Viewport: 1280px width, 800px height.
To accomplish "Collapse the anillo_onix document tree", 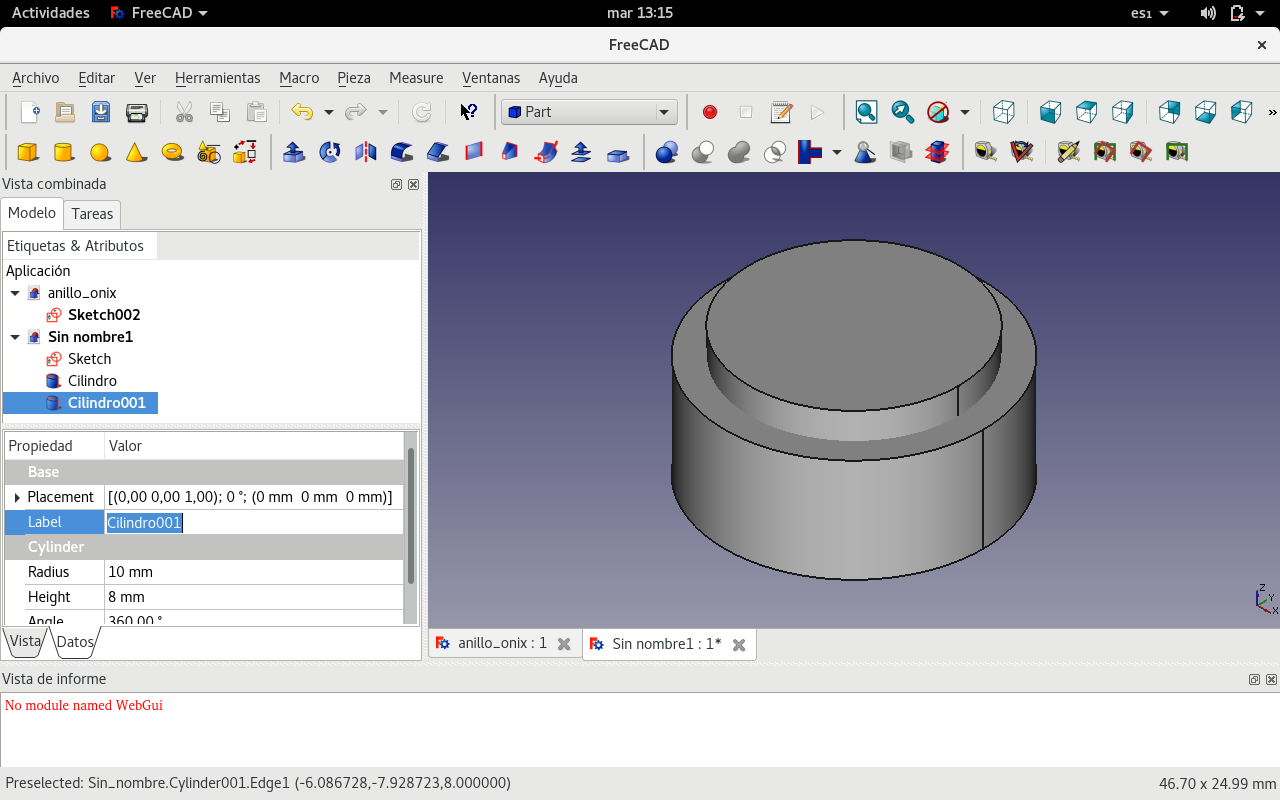I will [15, 293].
